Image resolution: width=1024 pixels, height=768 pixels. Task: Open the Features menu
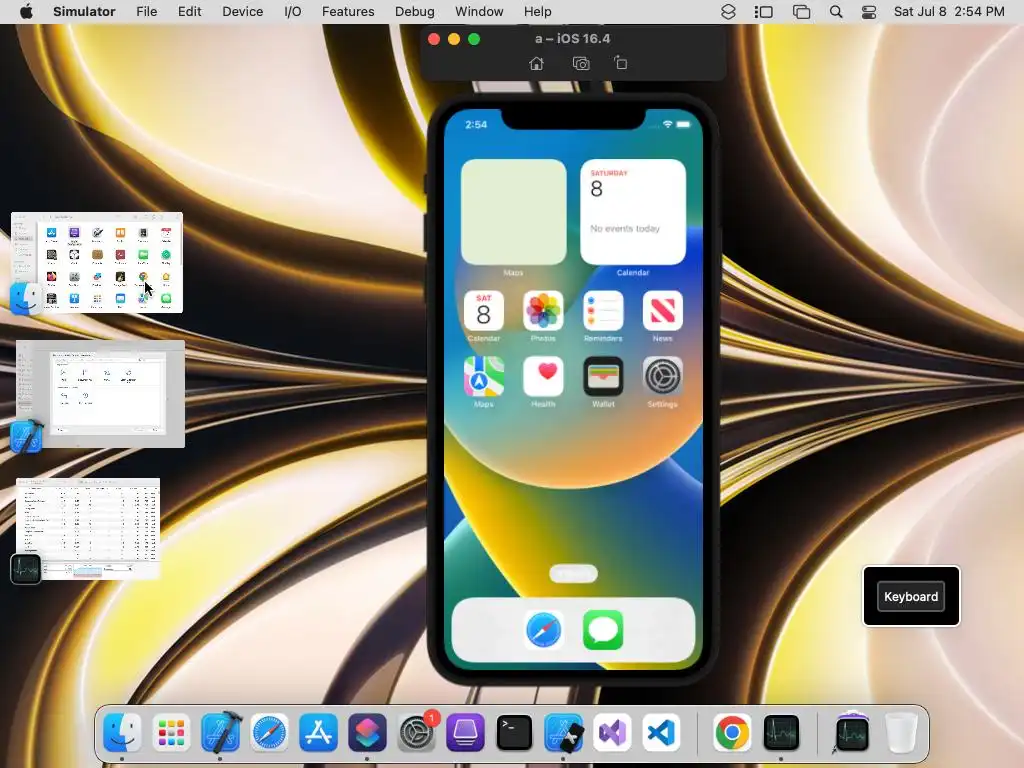click(348, 12)
